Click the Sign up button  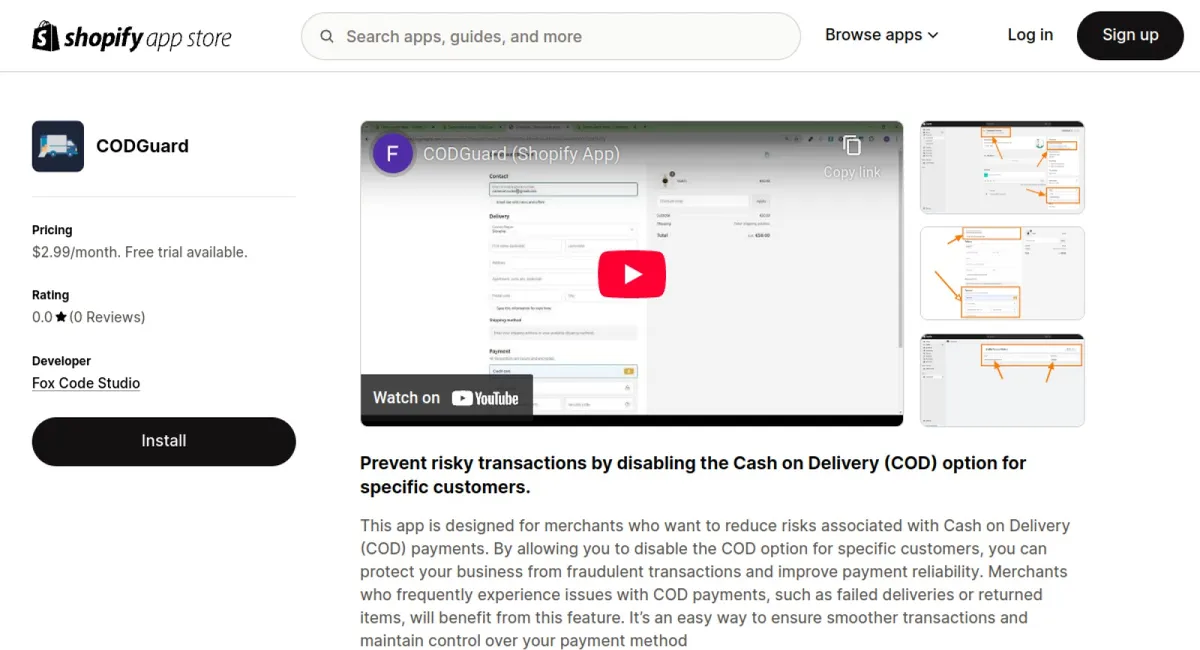pos(1130,36)
